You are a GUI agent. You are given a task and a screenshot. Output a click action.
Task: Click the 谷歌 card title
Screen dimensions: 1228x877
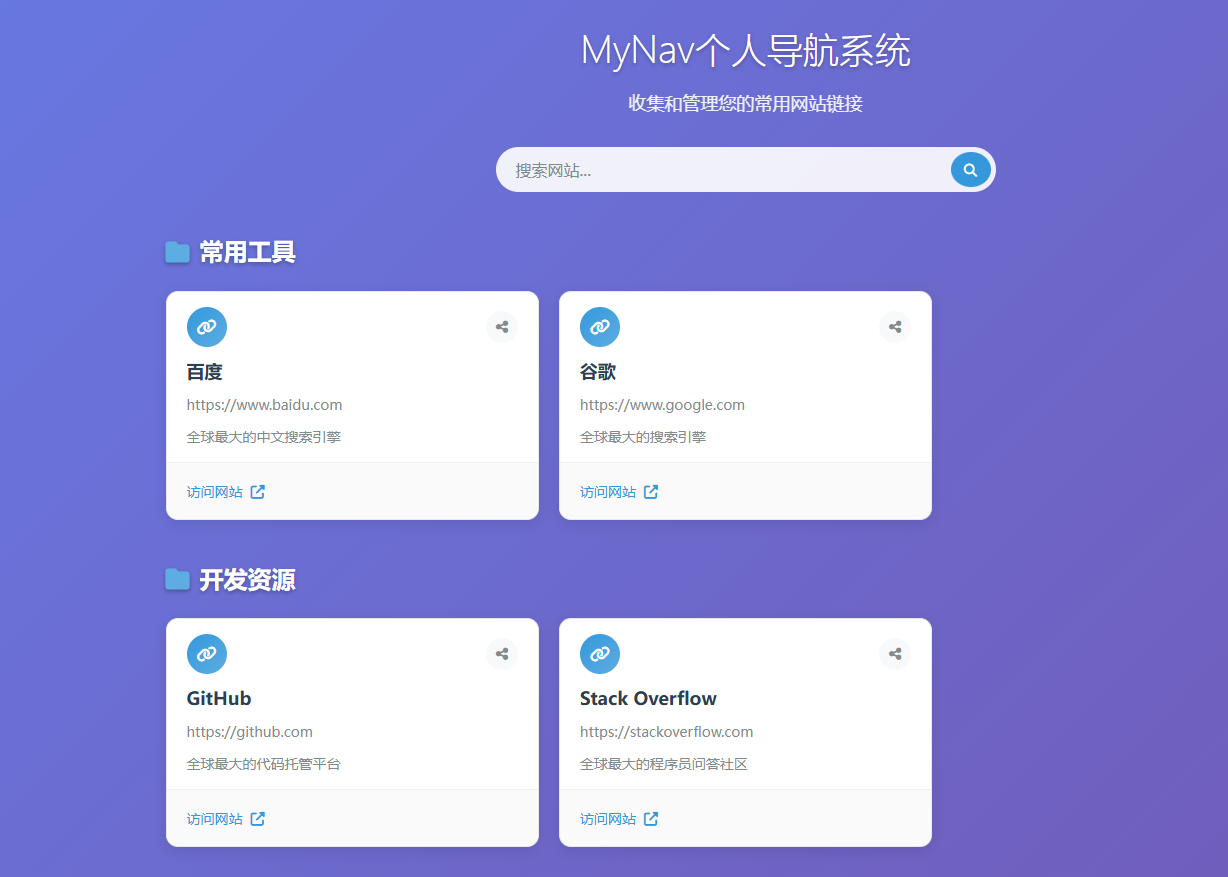[x=598, y=372]
